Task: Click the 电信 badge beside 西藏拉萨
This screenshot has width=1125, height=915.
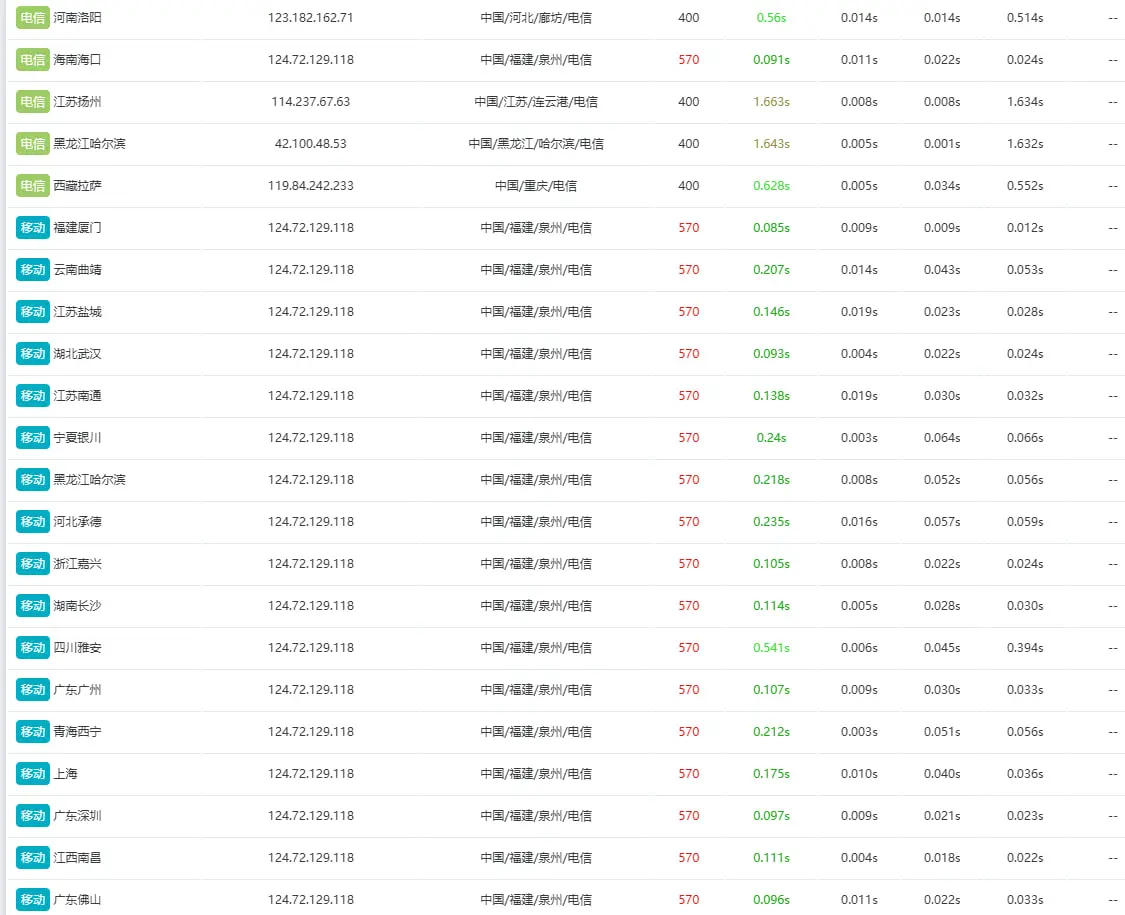Action: 33,186
